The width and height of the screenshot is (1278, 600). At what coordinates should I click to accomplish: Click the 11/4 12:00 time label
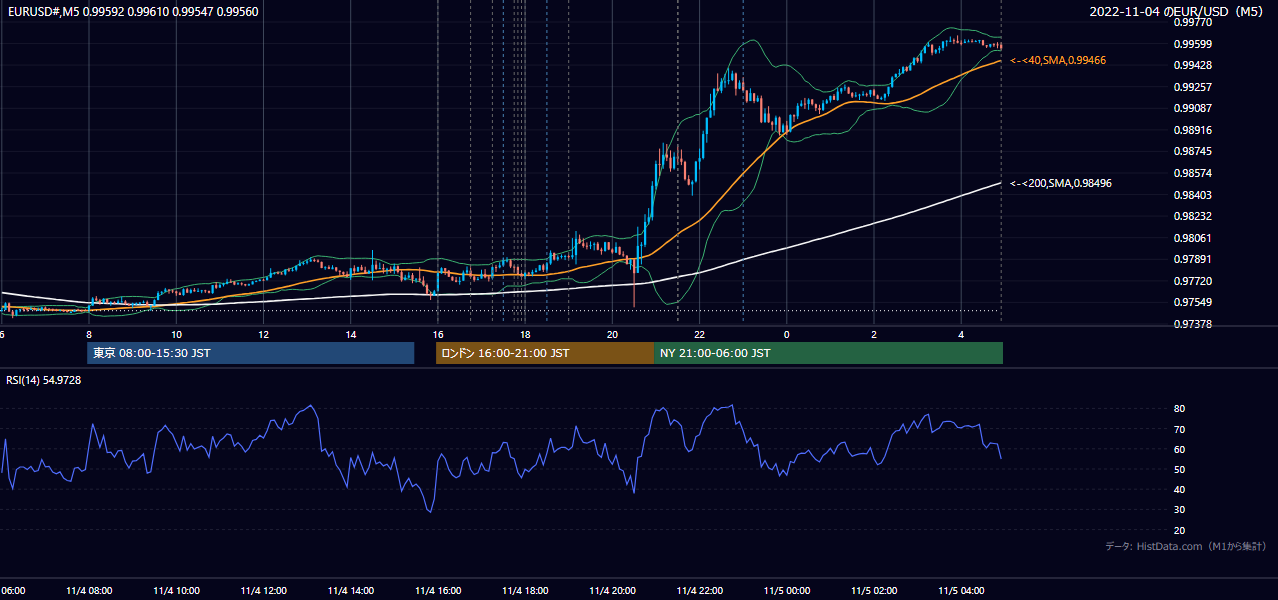point(264,590)
